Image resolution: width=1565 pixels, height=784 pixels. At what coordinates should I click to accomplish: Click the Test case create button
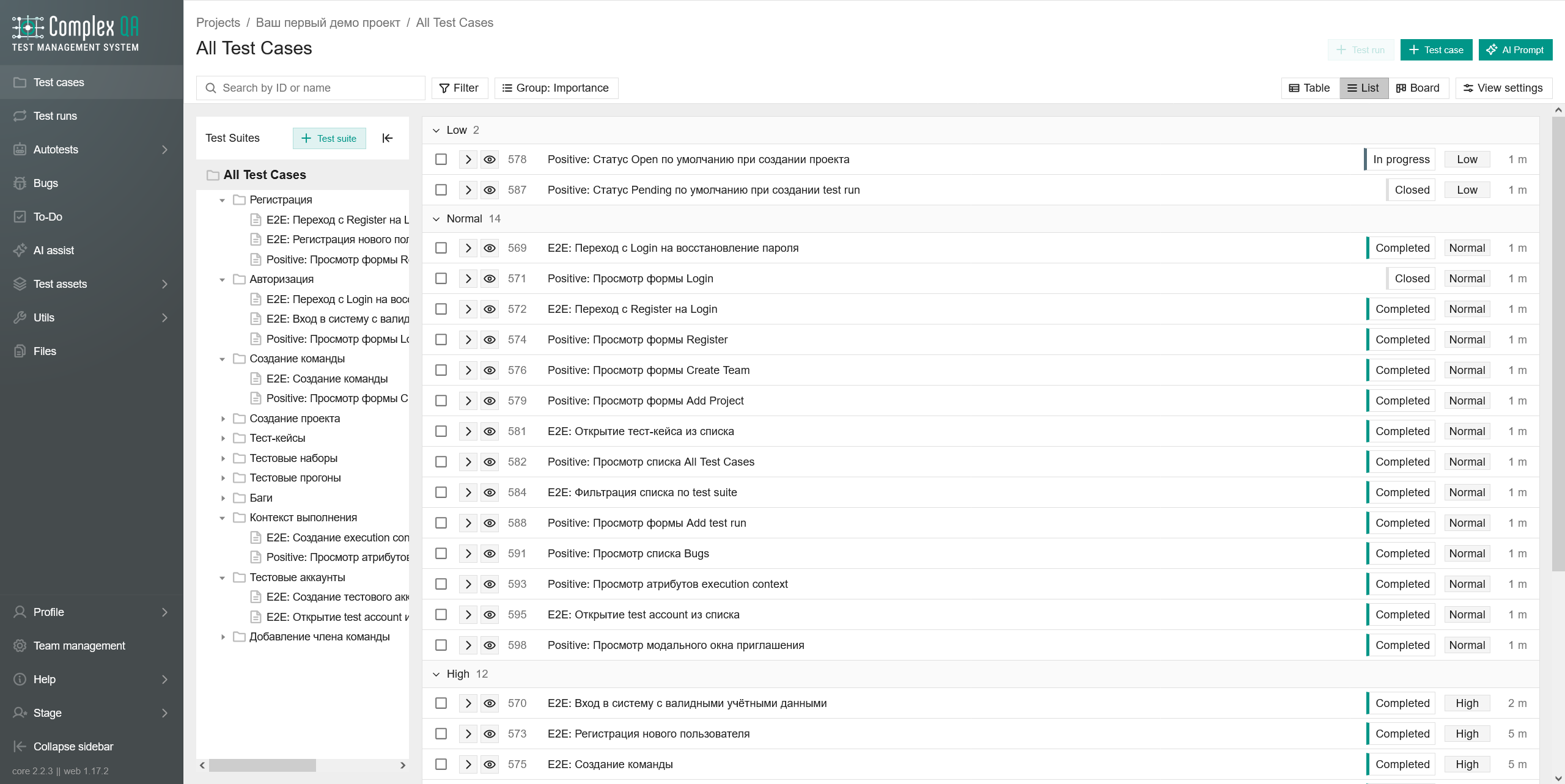1436,50
